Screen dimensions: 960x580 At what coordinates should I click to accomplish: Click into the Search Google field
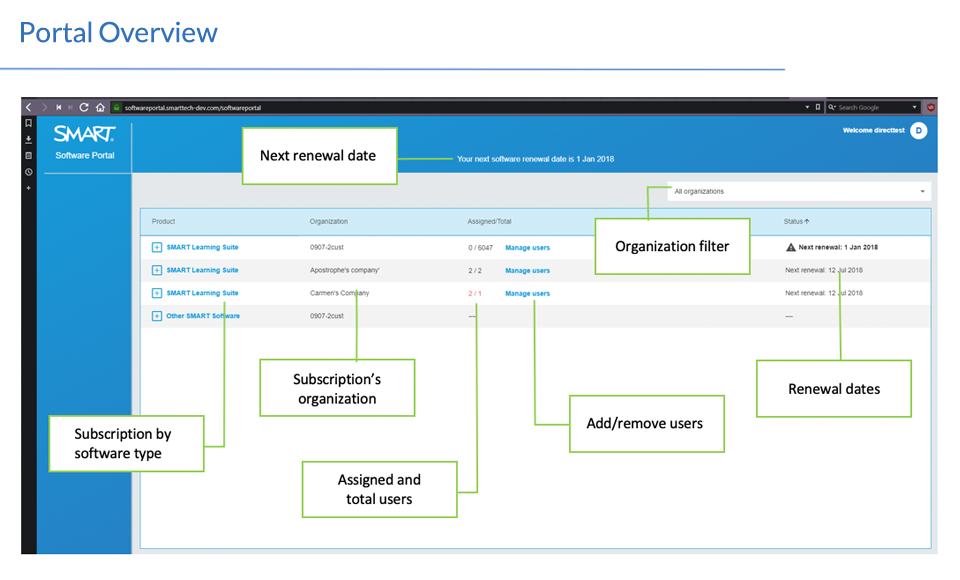pos(872,107)
